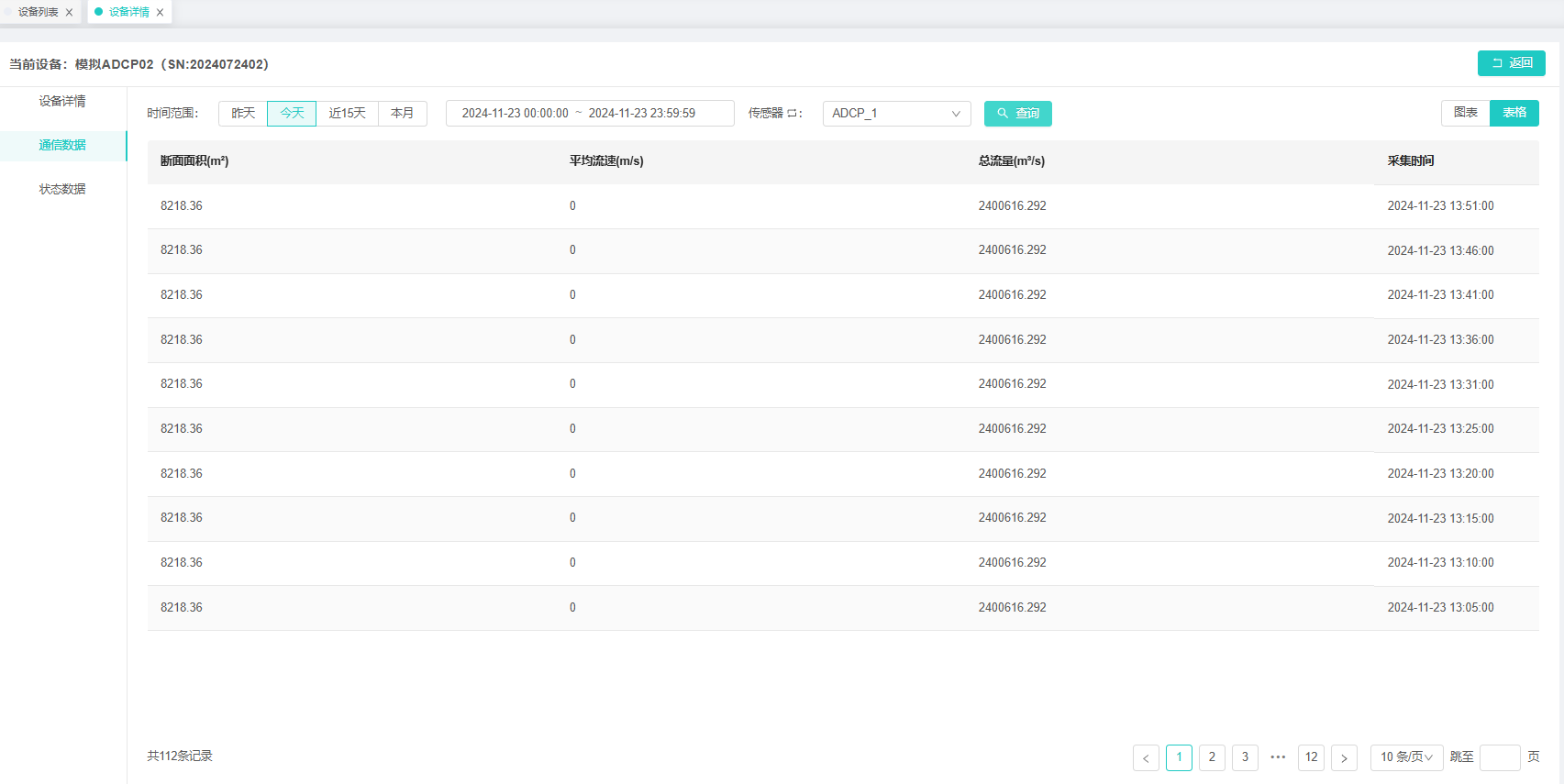
Task: Open the 10 条/页 page size dropdown
Action: 1405,757
